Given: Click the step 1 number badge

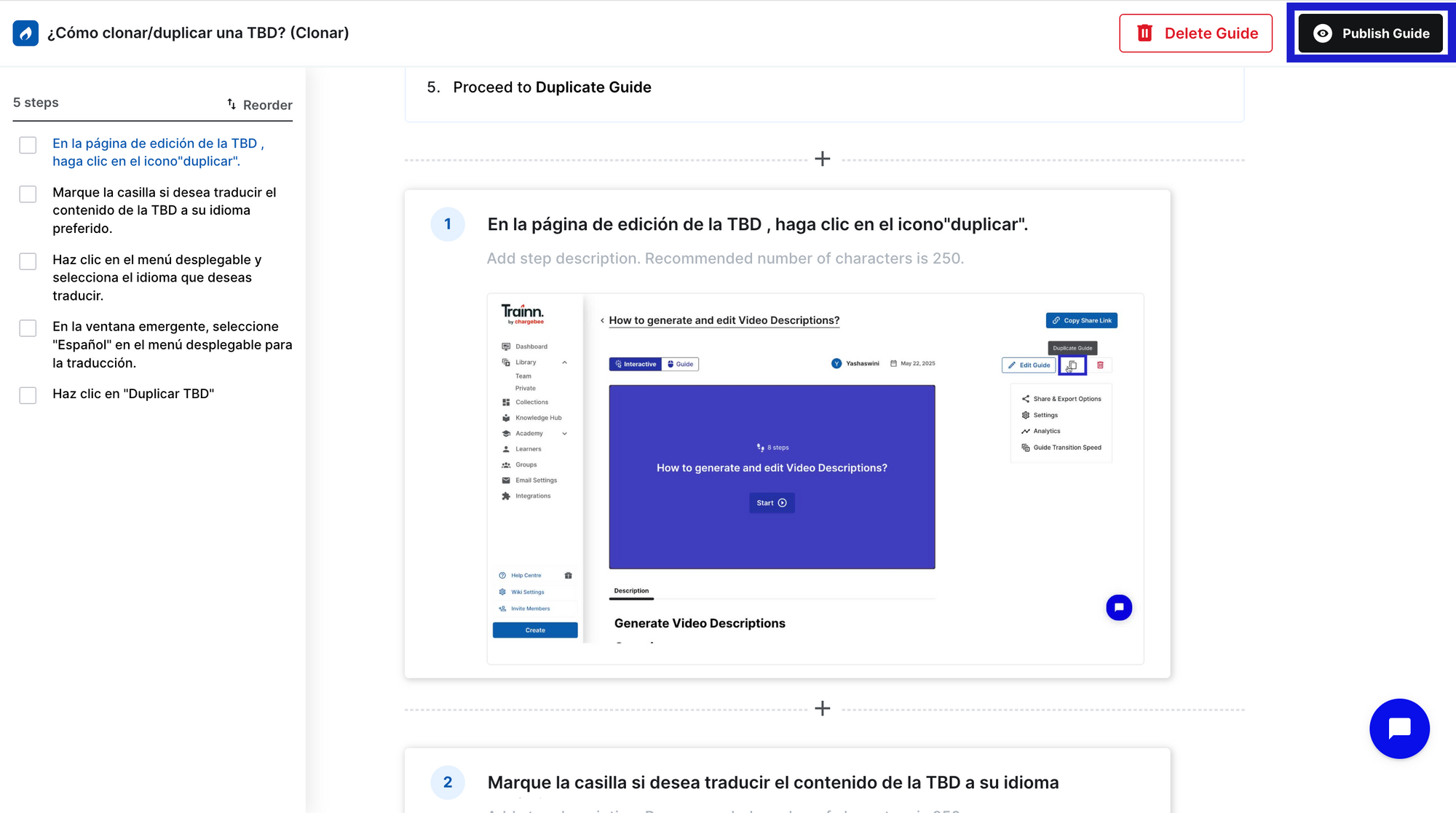Looking at the screenshot, I should tap(448, 224).
